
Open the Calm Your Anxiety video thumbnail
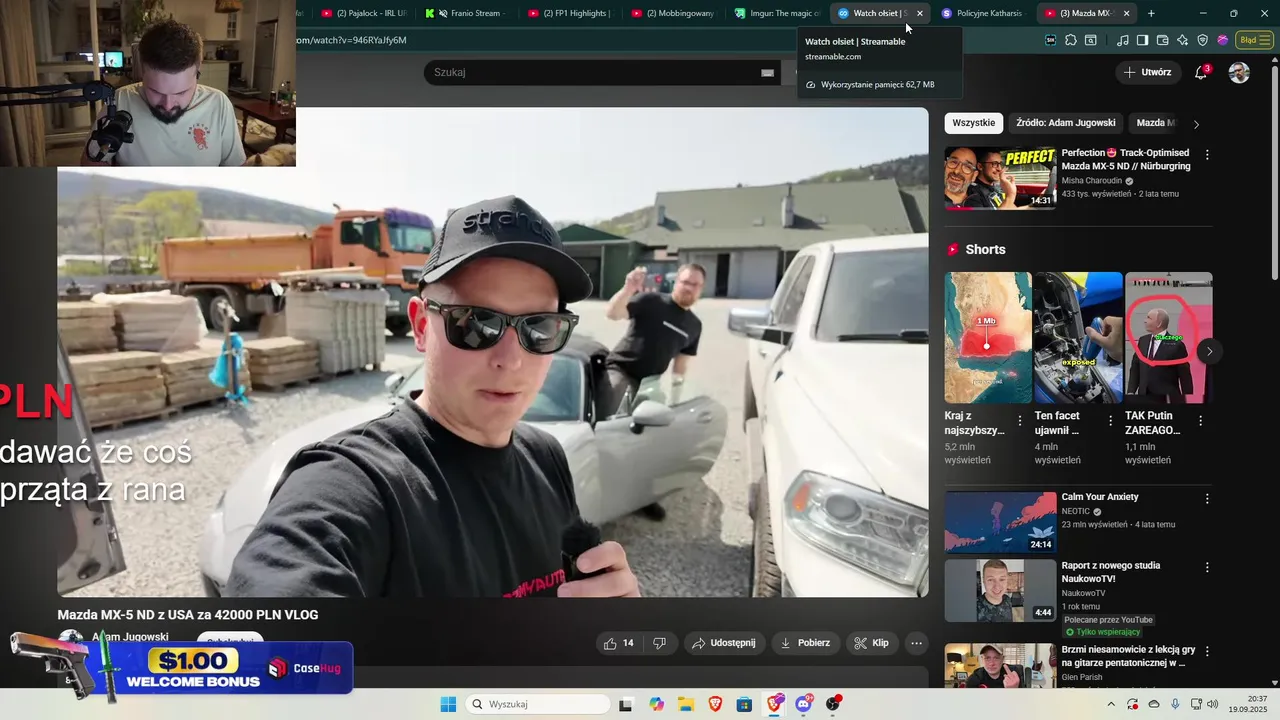(1000, 521)
